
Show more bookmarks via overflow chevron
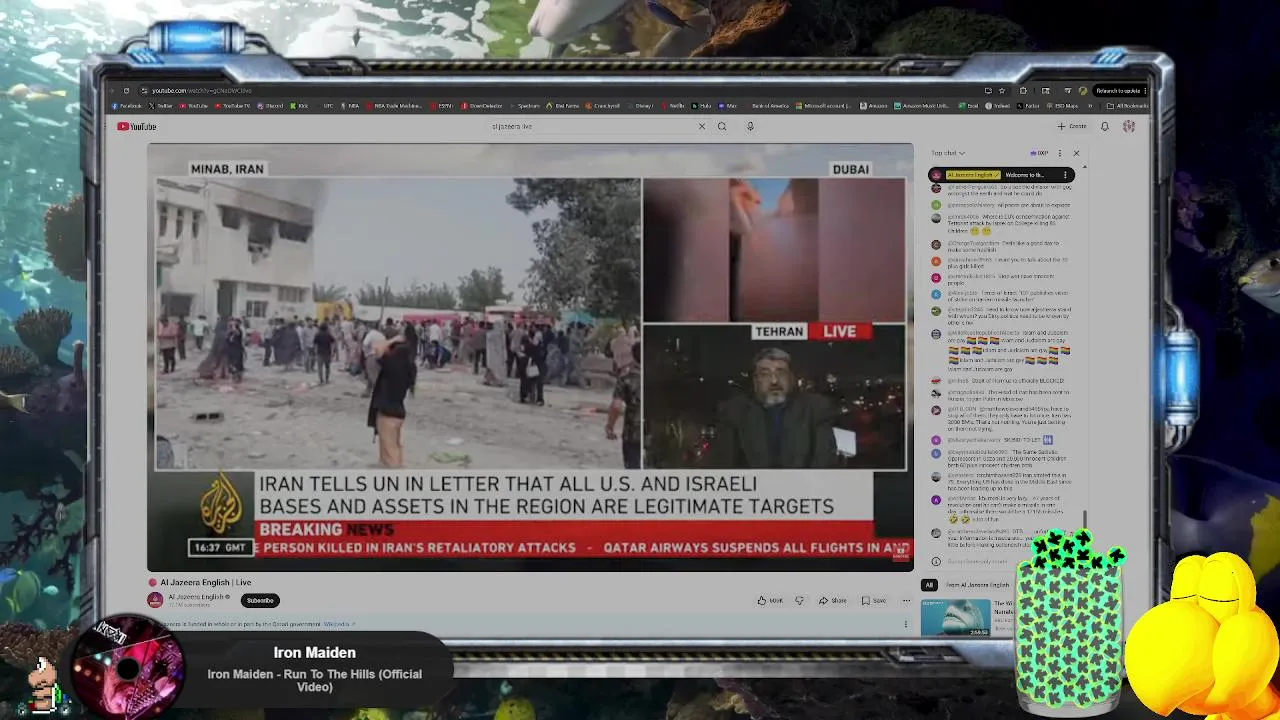pos(1090,106)
